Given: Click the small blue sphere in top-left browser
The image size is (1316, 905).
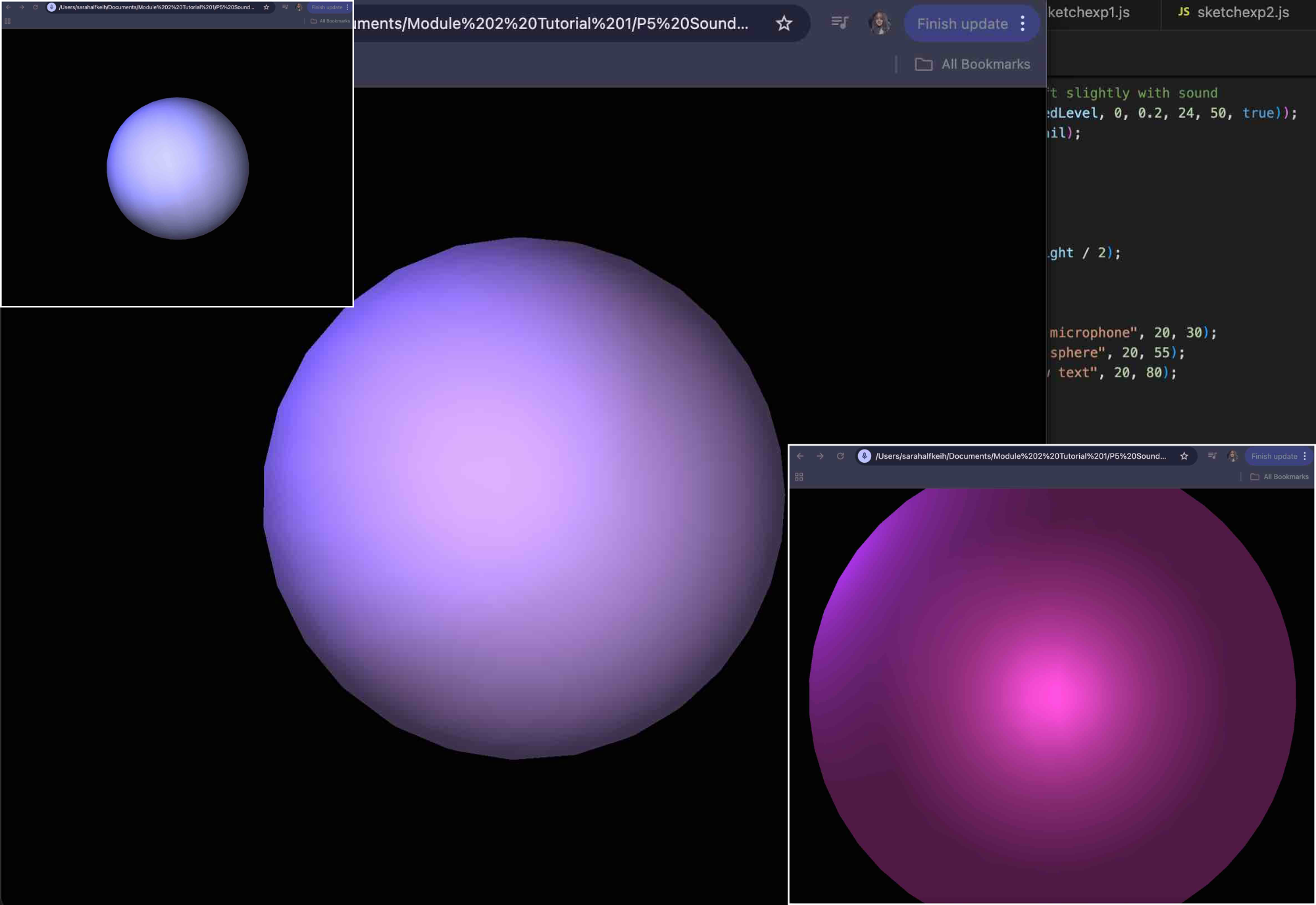Looking at the screenshot, I should pos(178,168).
